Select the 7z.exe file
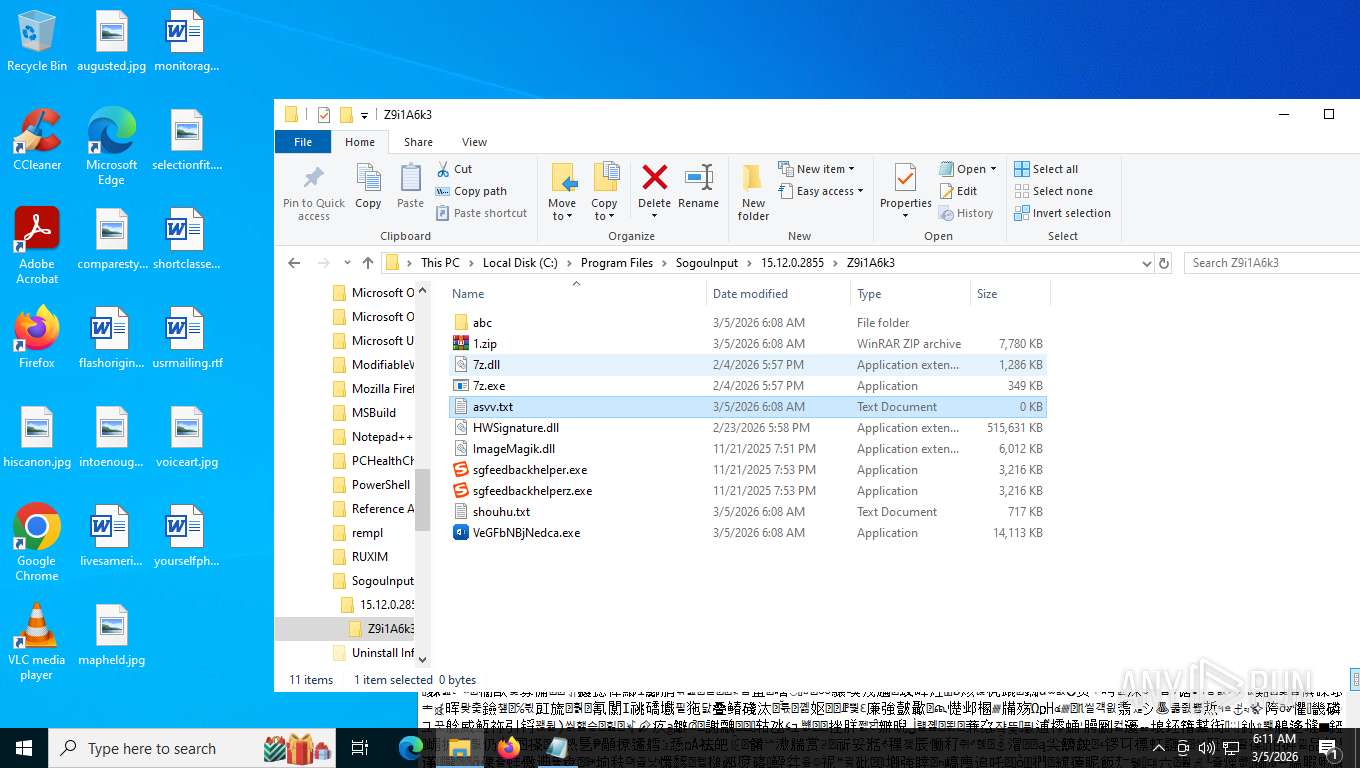The height and width of the screenshot is (768, 1360). pyautogui.click(x=747, y=386)
